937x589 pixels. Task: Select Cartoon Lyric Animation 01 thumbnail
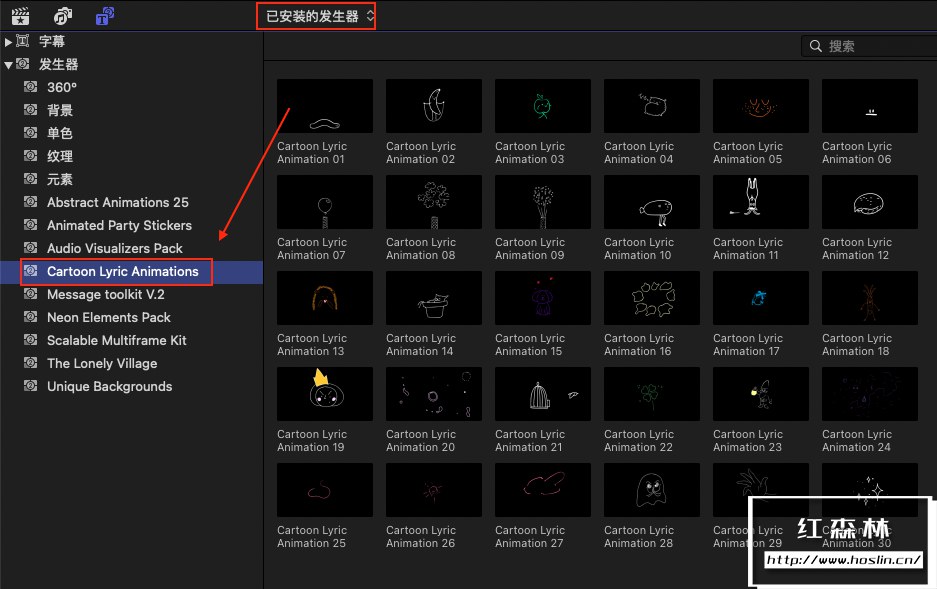[x=325, y=106]
